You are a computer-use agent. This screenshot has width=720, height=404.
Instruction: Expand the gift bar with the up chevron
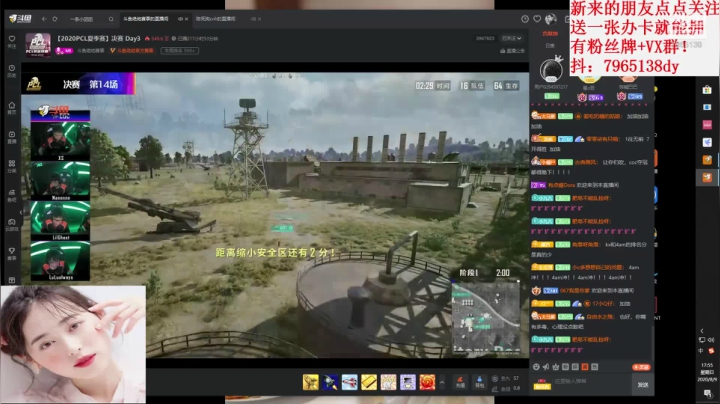tap(442, 382)
